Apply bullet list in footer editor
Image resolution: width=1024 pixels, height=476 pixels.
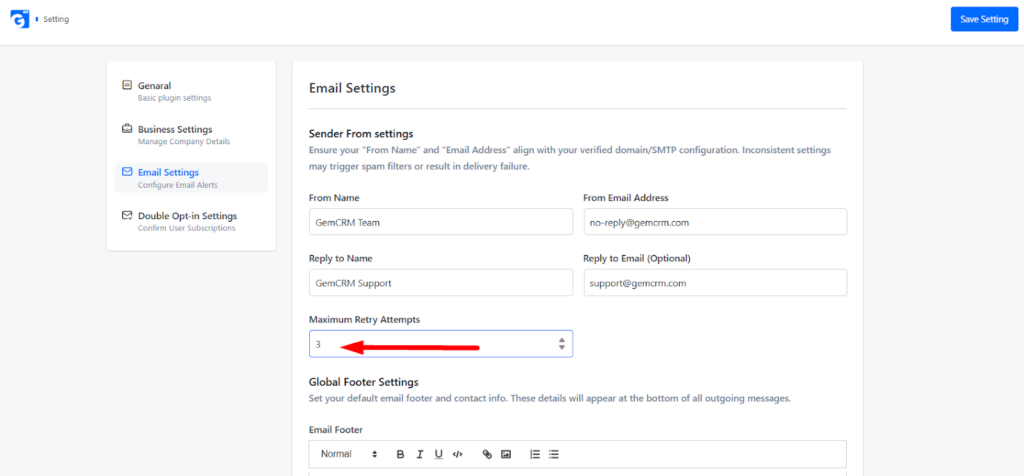coord(554,454)
